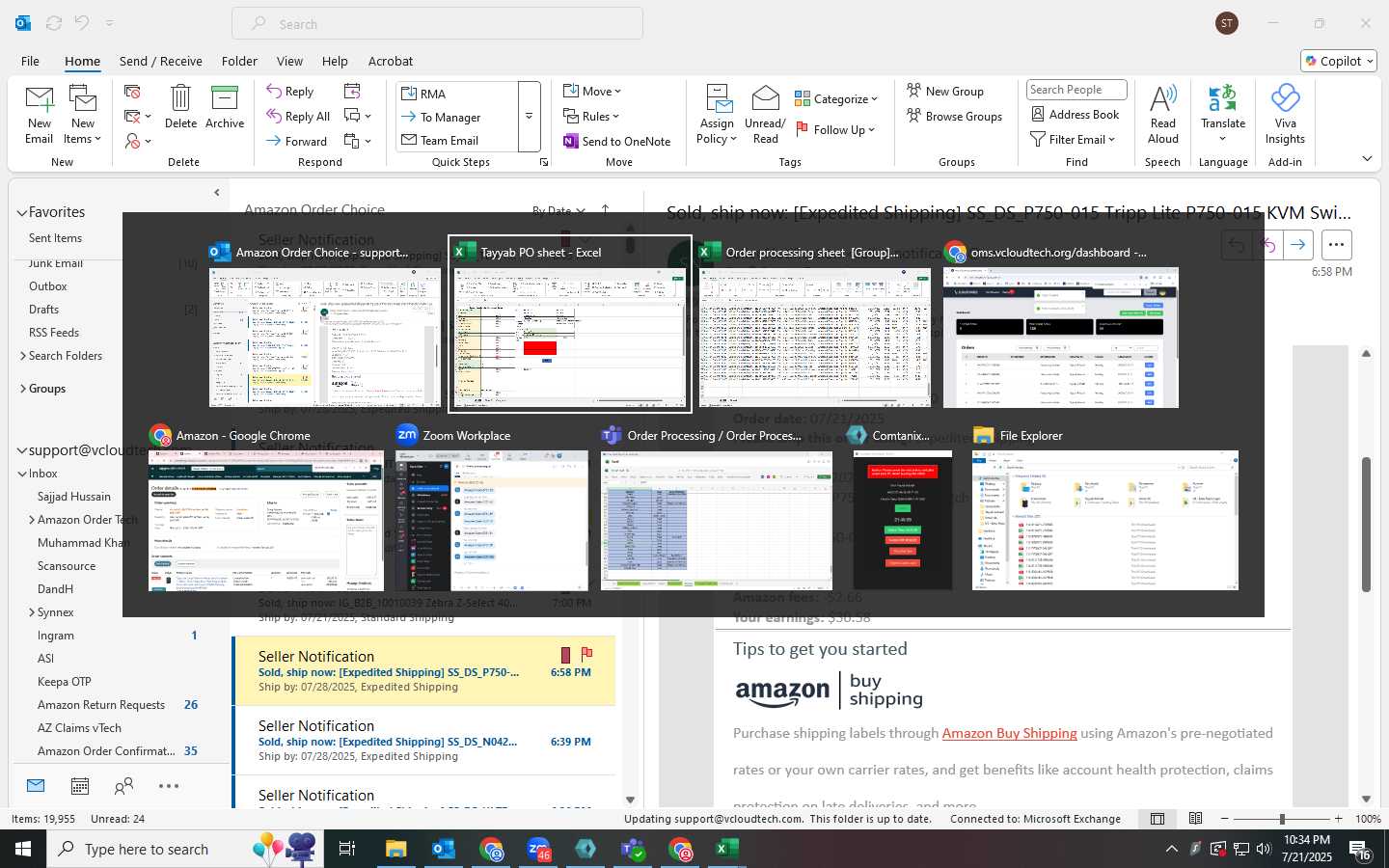1389x868 pixels.
Task: Open the Address Book
Action: pos(1075,114)
